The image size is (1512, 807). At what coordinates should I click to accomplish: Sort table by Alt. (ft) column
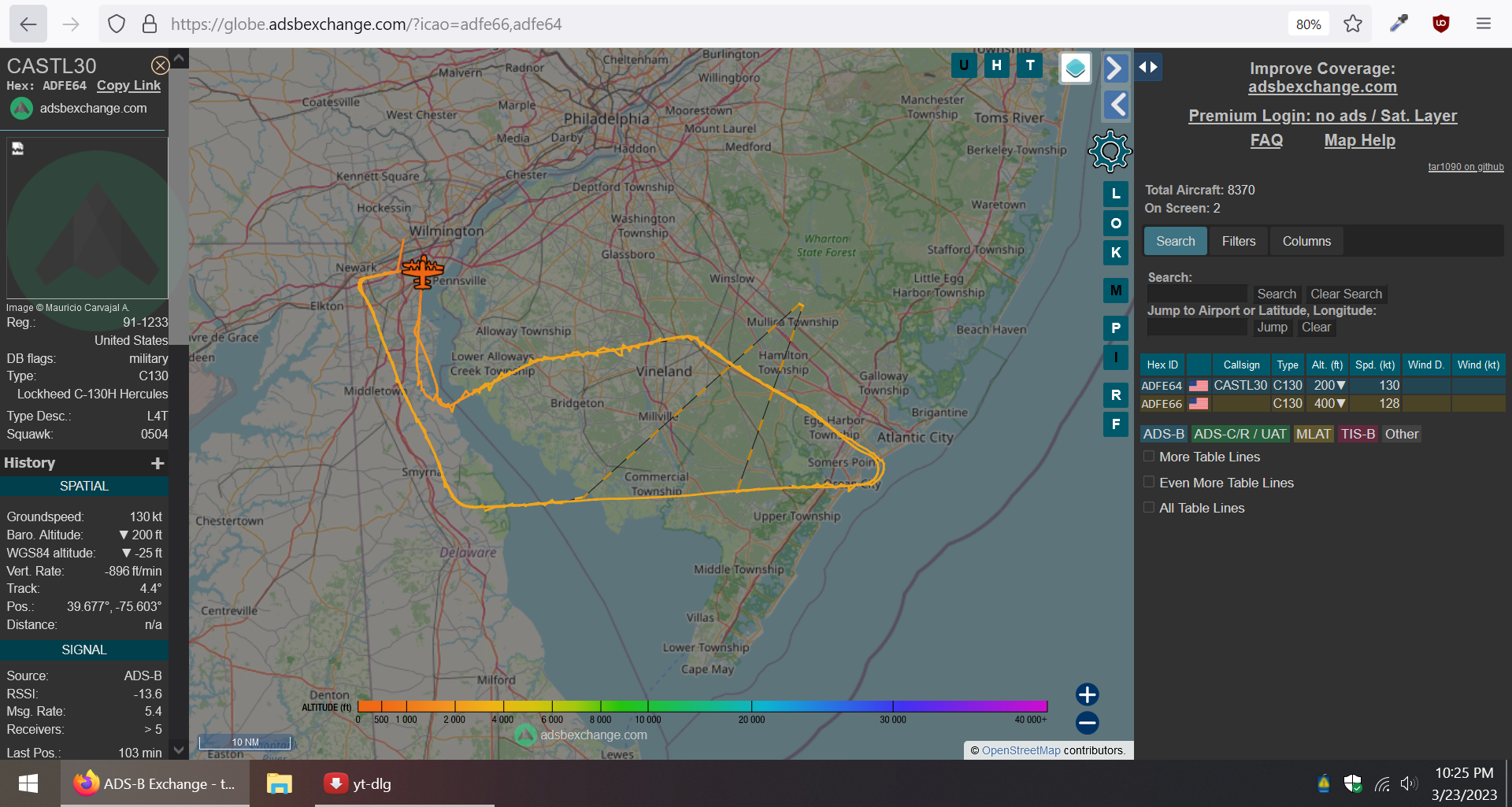tap(1327, 365)
